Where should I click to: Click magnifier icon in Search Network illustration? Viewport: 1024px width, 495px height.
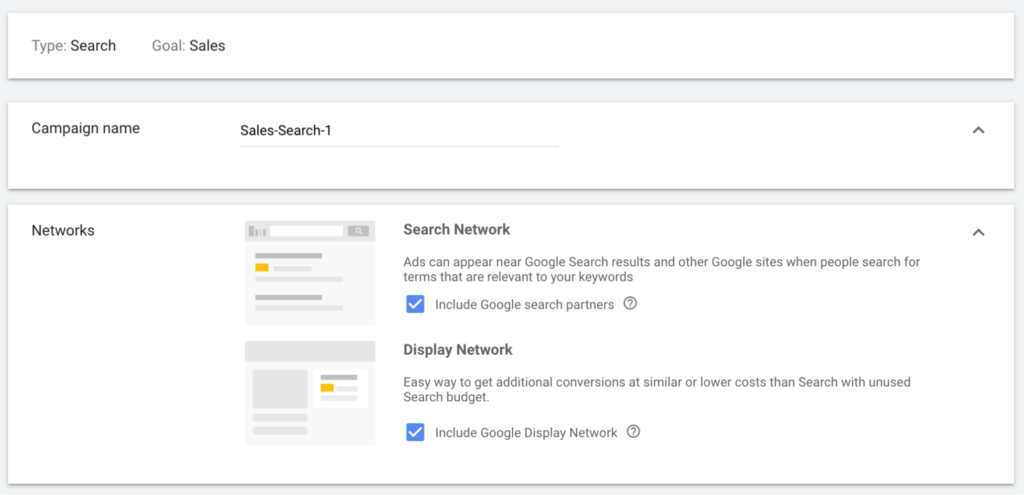click(359, 231)
